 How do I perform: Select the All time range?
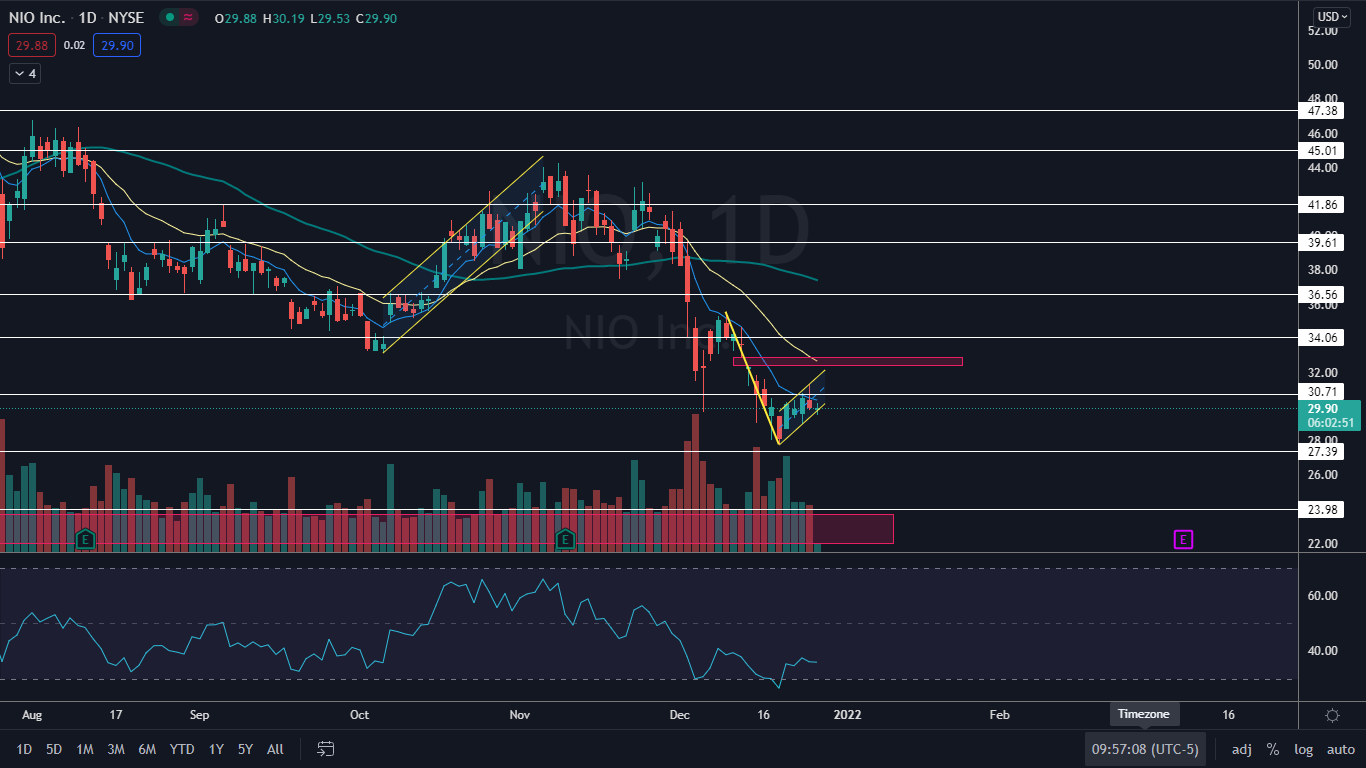click(x=276, y=749)
